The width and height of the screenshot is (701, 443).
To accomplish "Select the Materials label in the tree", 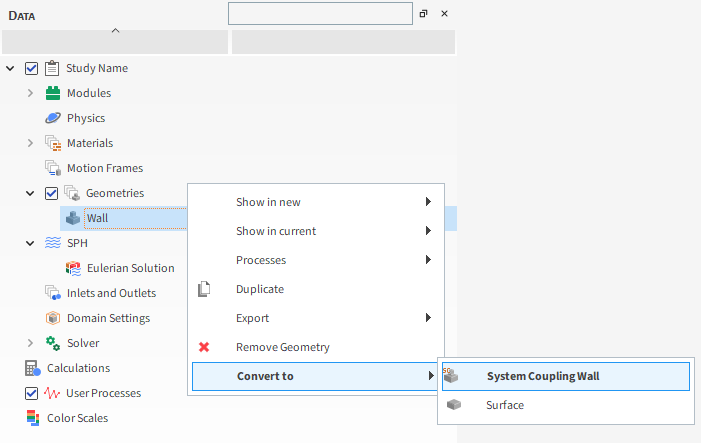I will point(90,143).
